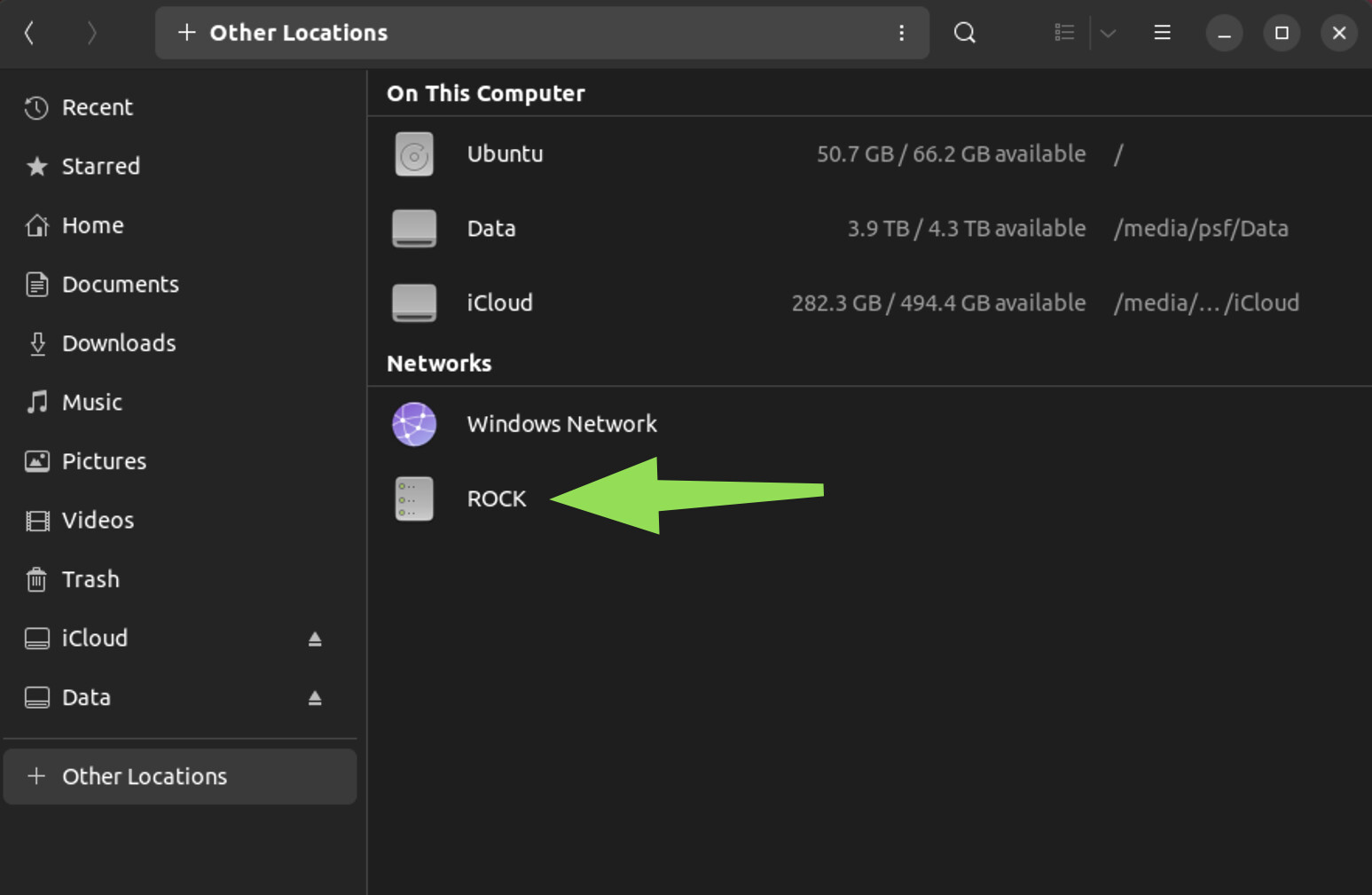Open the hamburger main menu
Image resolution: width=1372 pixels, height=895 pixels.
1162,33
